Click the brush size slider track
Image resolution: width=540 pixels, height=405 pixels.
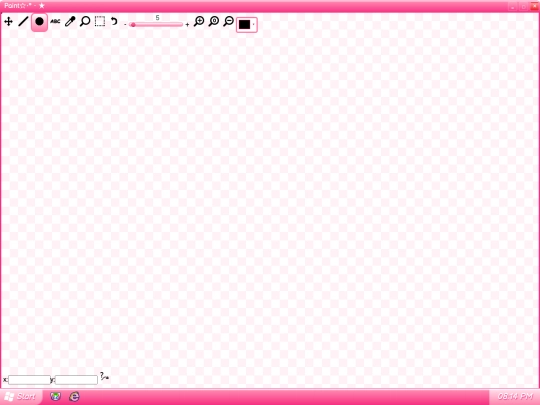click(x=156, y=25)
